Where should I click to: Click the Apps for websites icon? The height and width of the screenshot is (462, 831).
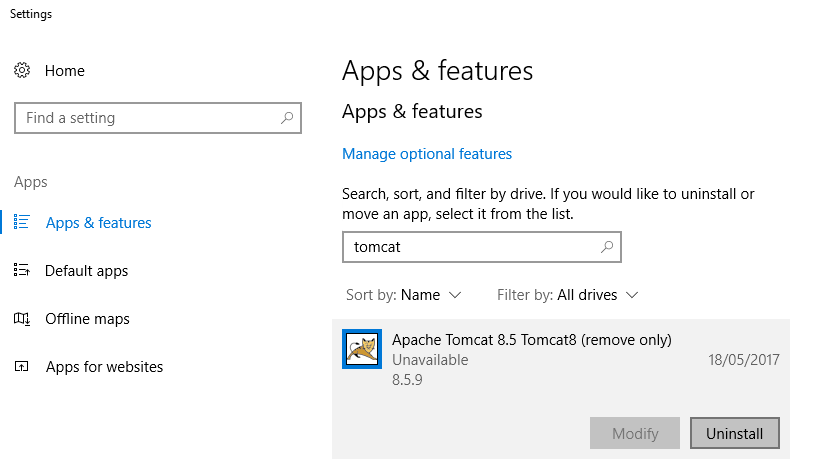pos(22,366)
